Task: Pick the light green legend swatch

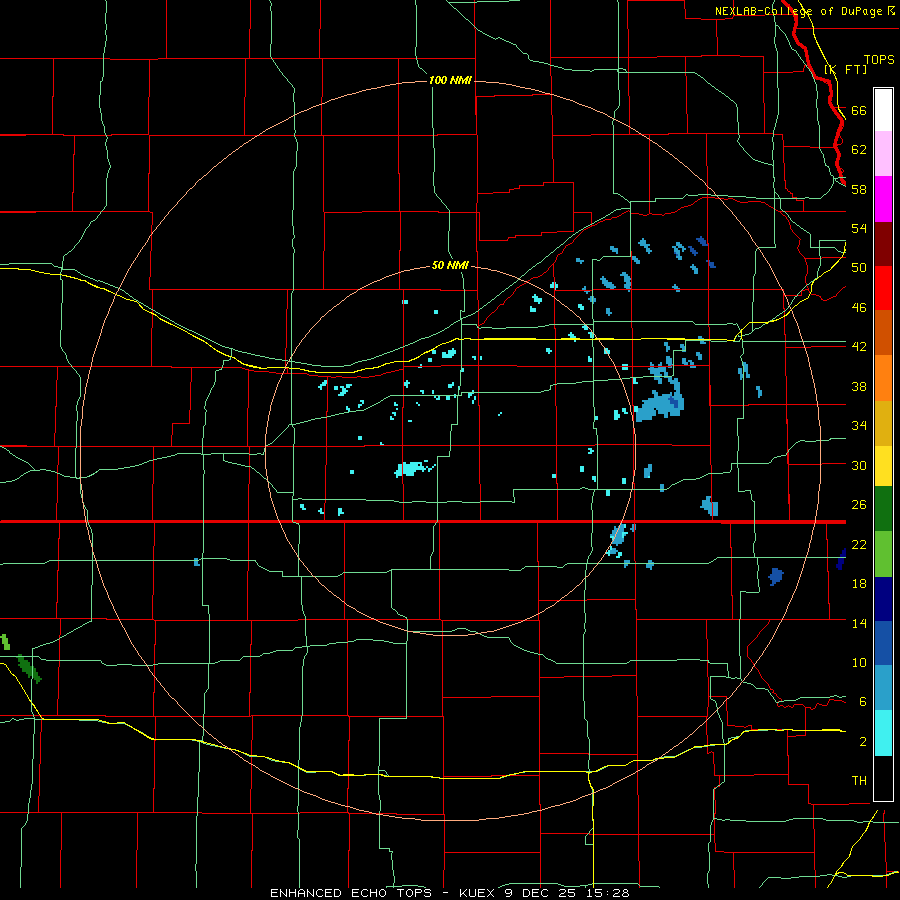Action: [x=883, y=554]
